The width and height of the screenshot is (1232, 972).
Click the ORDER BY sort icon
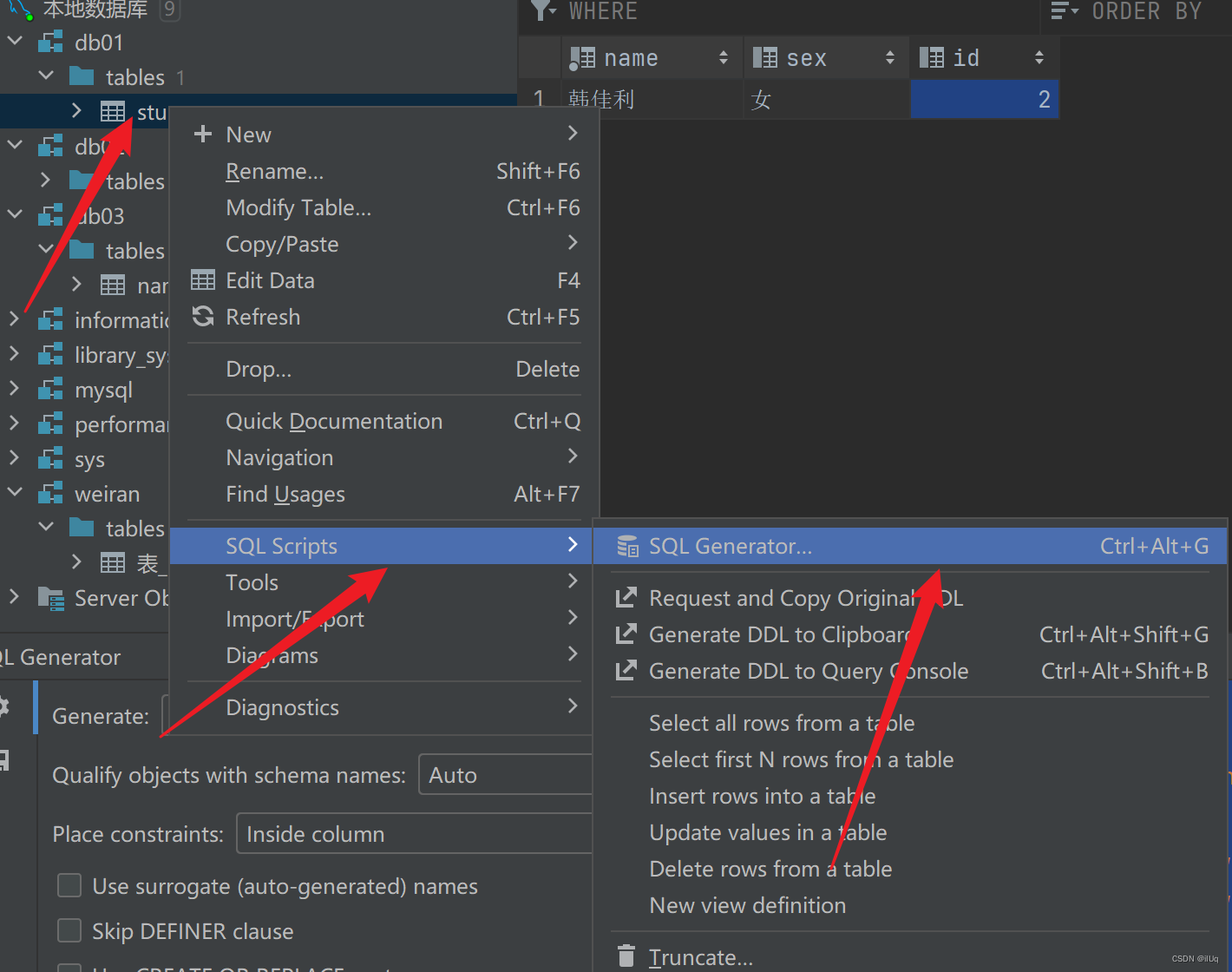(x=1065, y=10)
